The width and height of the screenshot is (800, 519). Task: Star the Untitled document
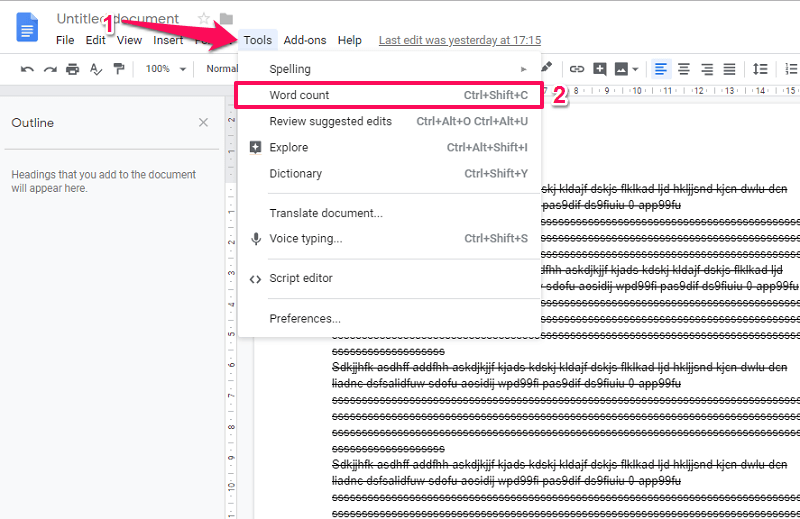(204, 19)
